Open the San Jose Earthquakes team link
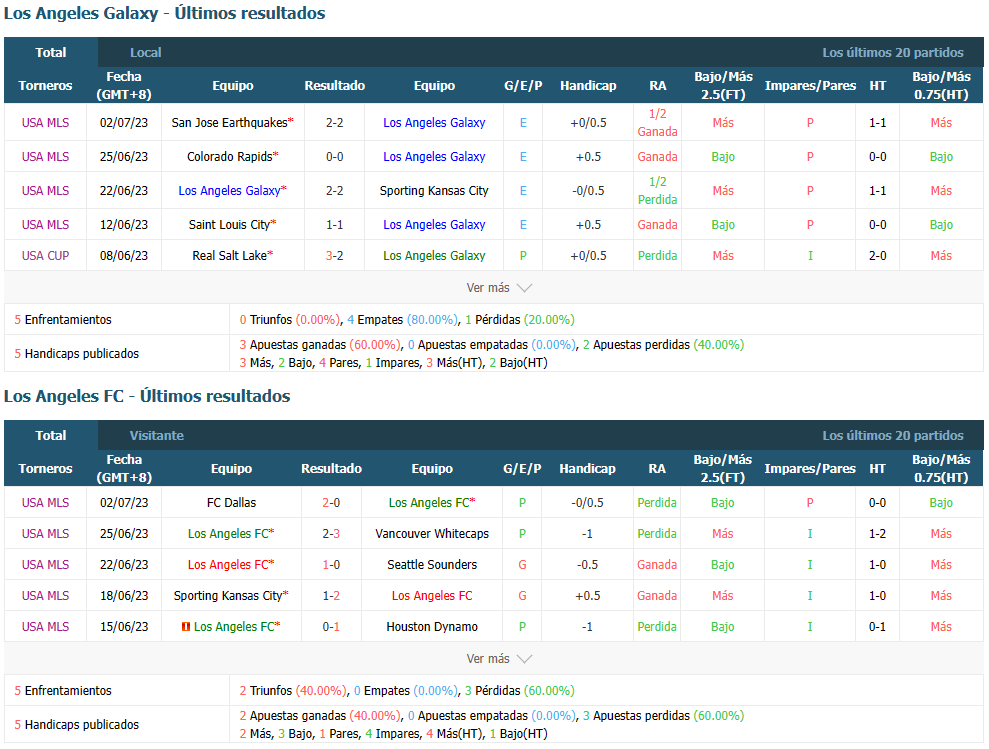 [230, 122]
